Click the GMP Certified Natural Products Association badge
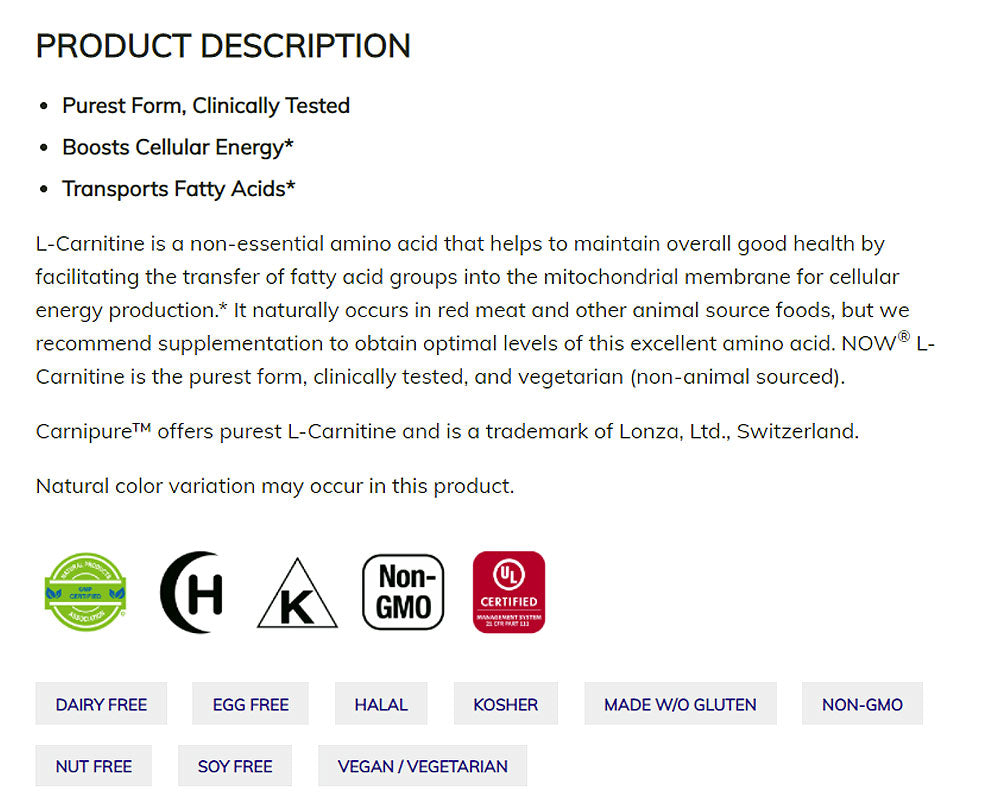 click(86, 593)
